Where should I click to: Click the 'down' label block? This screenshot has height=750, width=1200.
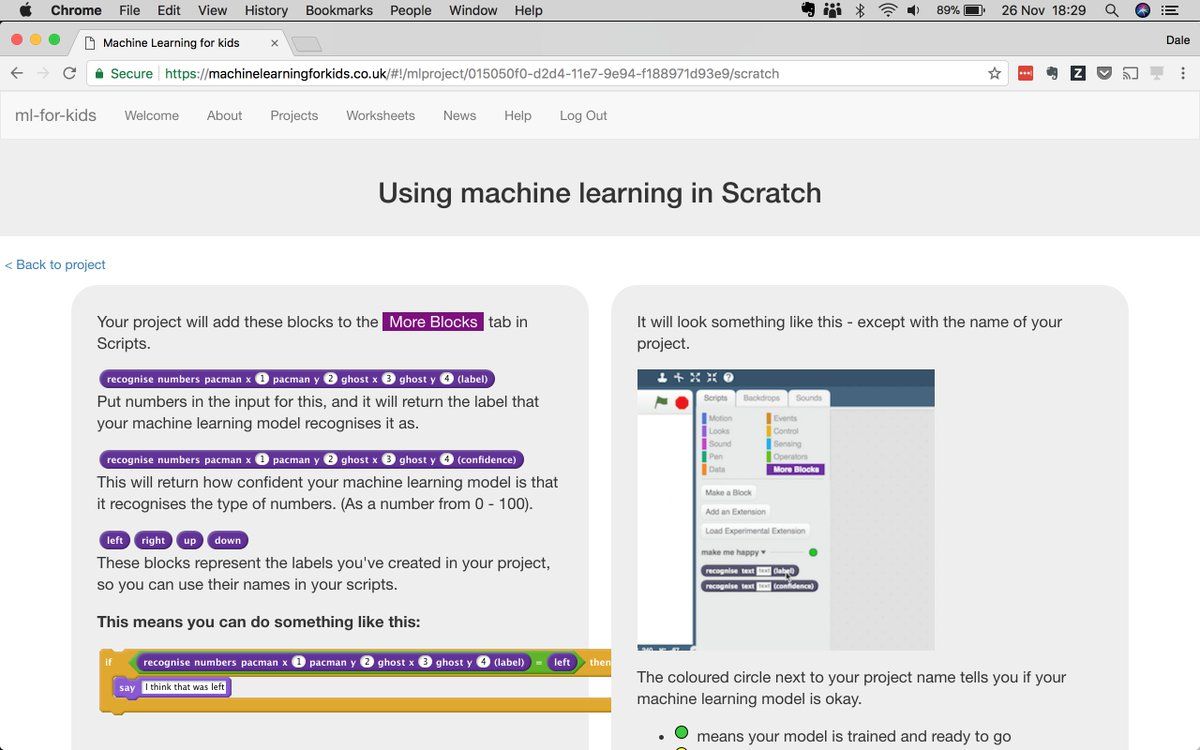[x=228, y=540]
